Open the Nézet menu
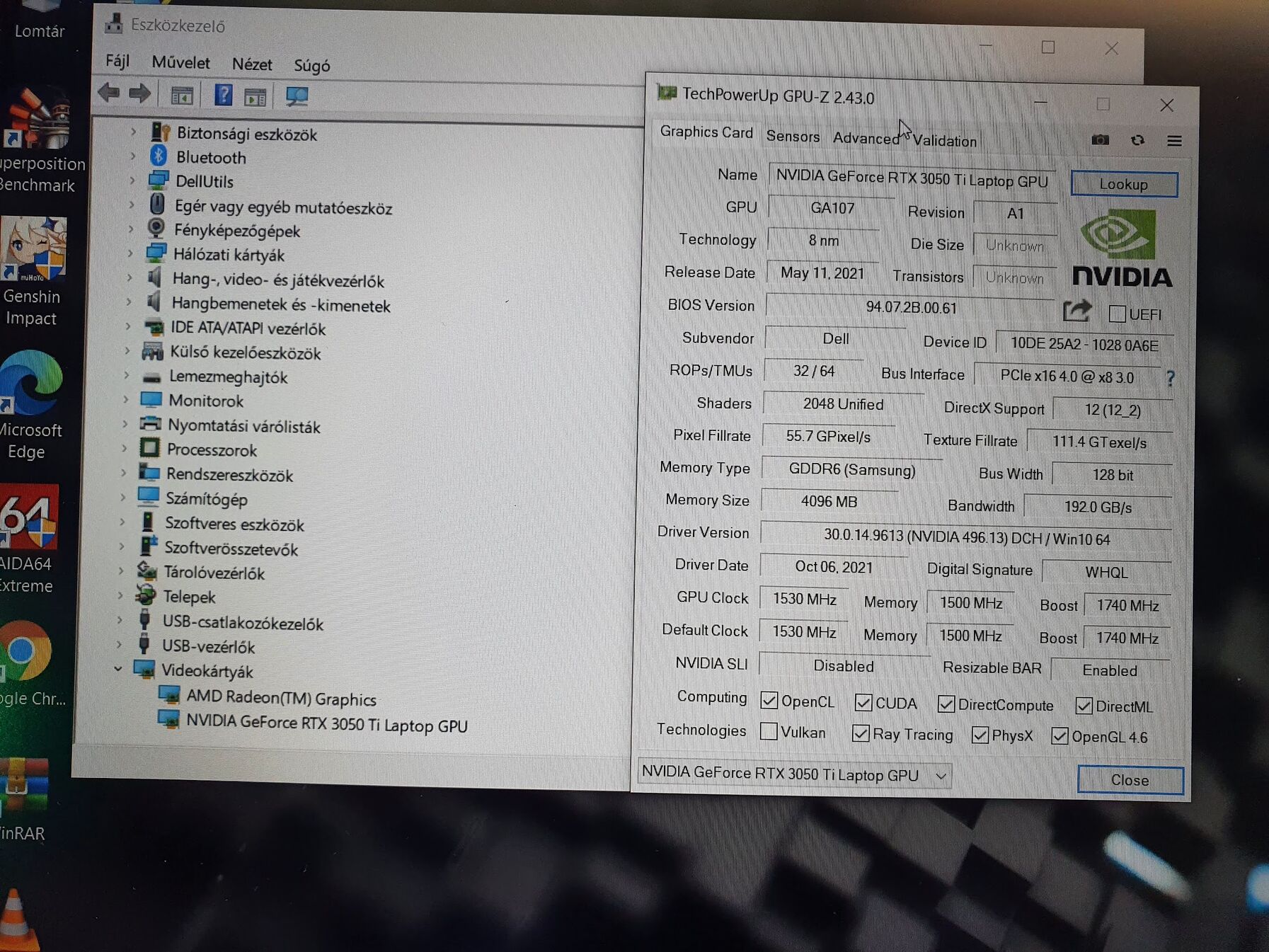 [x=252, y=64]
